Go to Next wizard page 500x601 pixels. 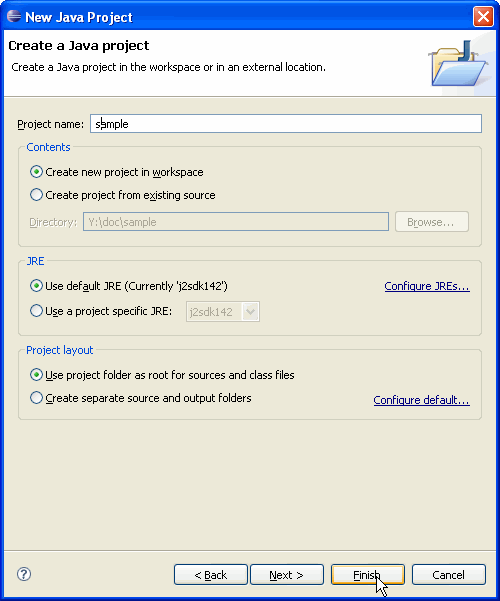click(x=287, y=575)
